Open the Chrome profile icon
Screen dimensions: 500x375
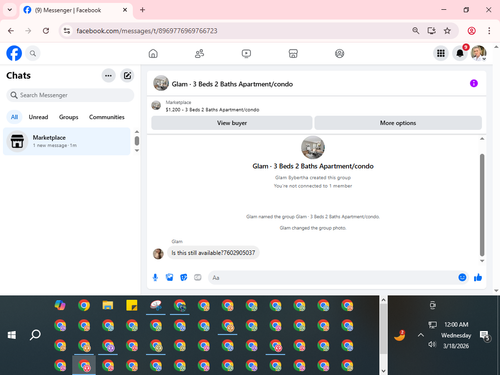tap(471, 31)
